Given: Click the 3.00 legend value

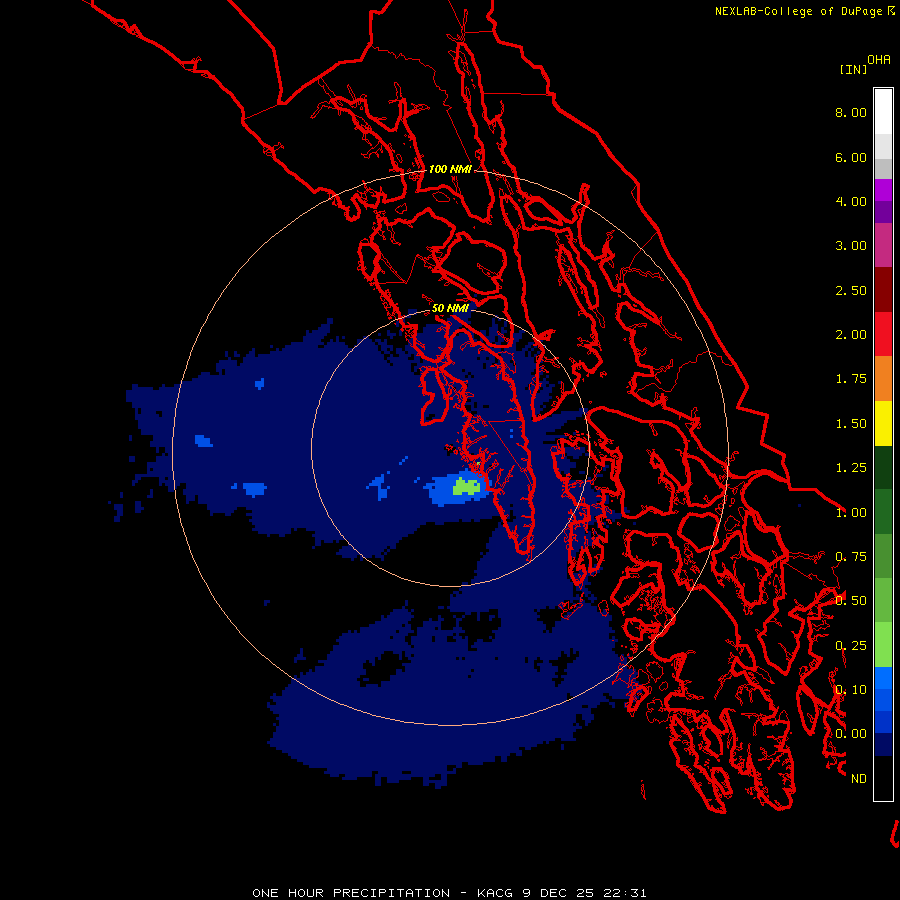Looking at the screenshot, I should coord(851,246).
